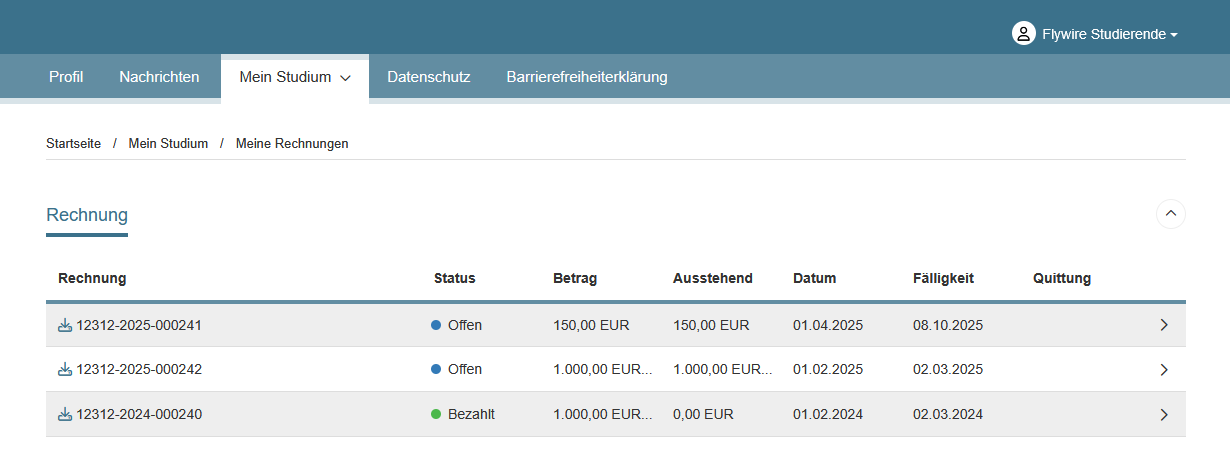Image resolution: width=1230 pixels, height=470 pixels.
Task: Click the 150,00 EUR Ausstehend cell
Action: pos(711,325)
